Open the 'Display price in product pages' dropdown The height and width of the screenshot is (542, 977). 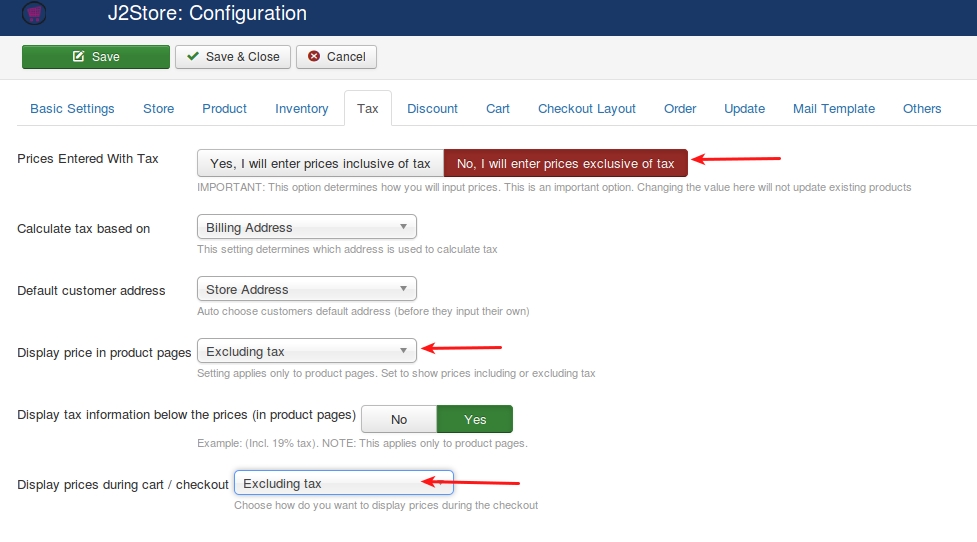(x=307, y=351)
